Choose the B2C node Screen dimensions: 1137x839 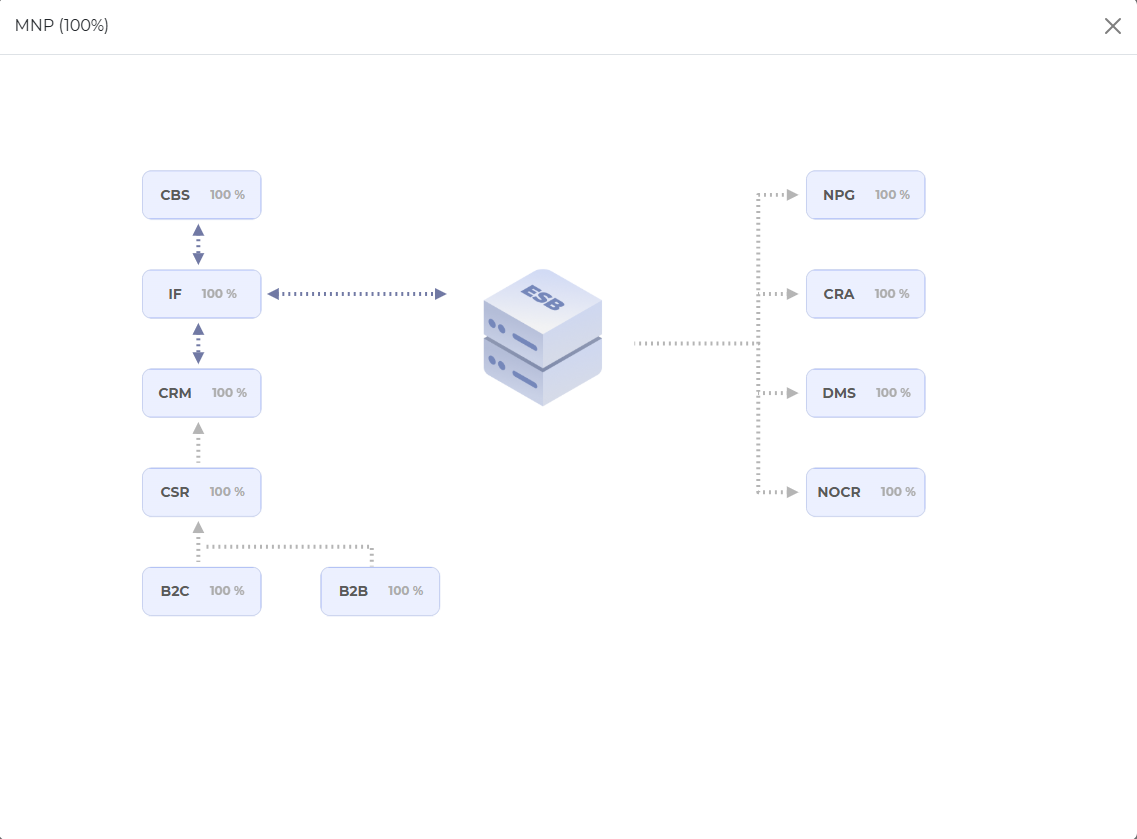pos(201,591)
